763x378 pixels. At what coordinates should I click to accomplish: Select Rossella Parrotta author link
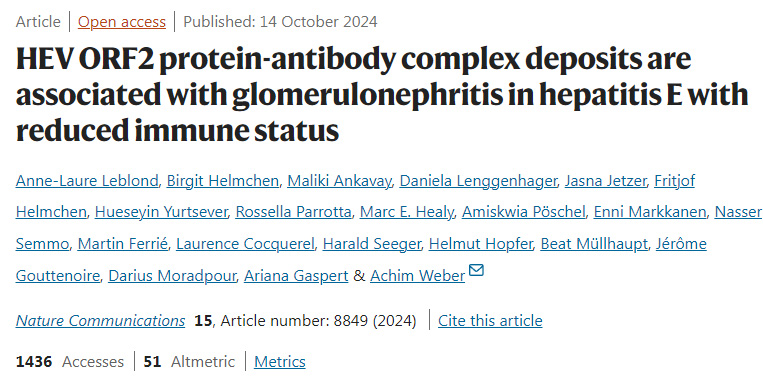point(293,213)
